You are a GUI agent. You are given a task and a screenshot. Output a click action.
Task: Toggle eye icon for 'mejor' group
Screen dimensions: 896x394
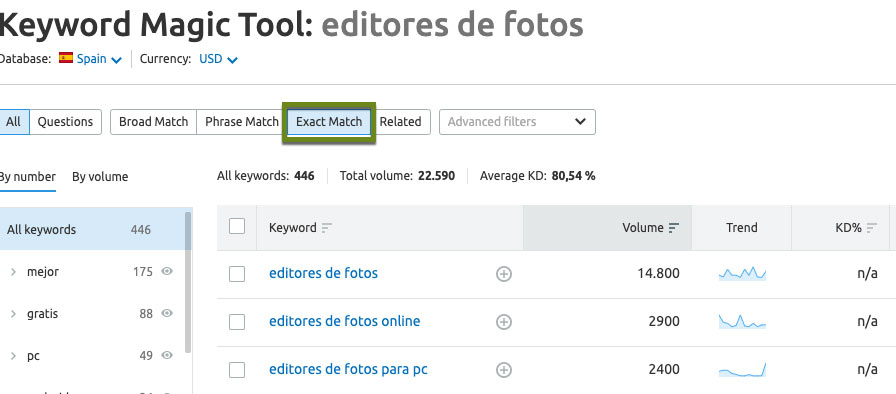coord(167,272)
